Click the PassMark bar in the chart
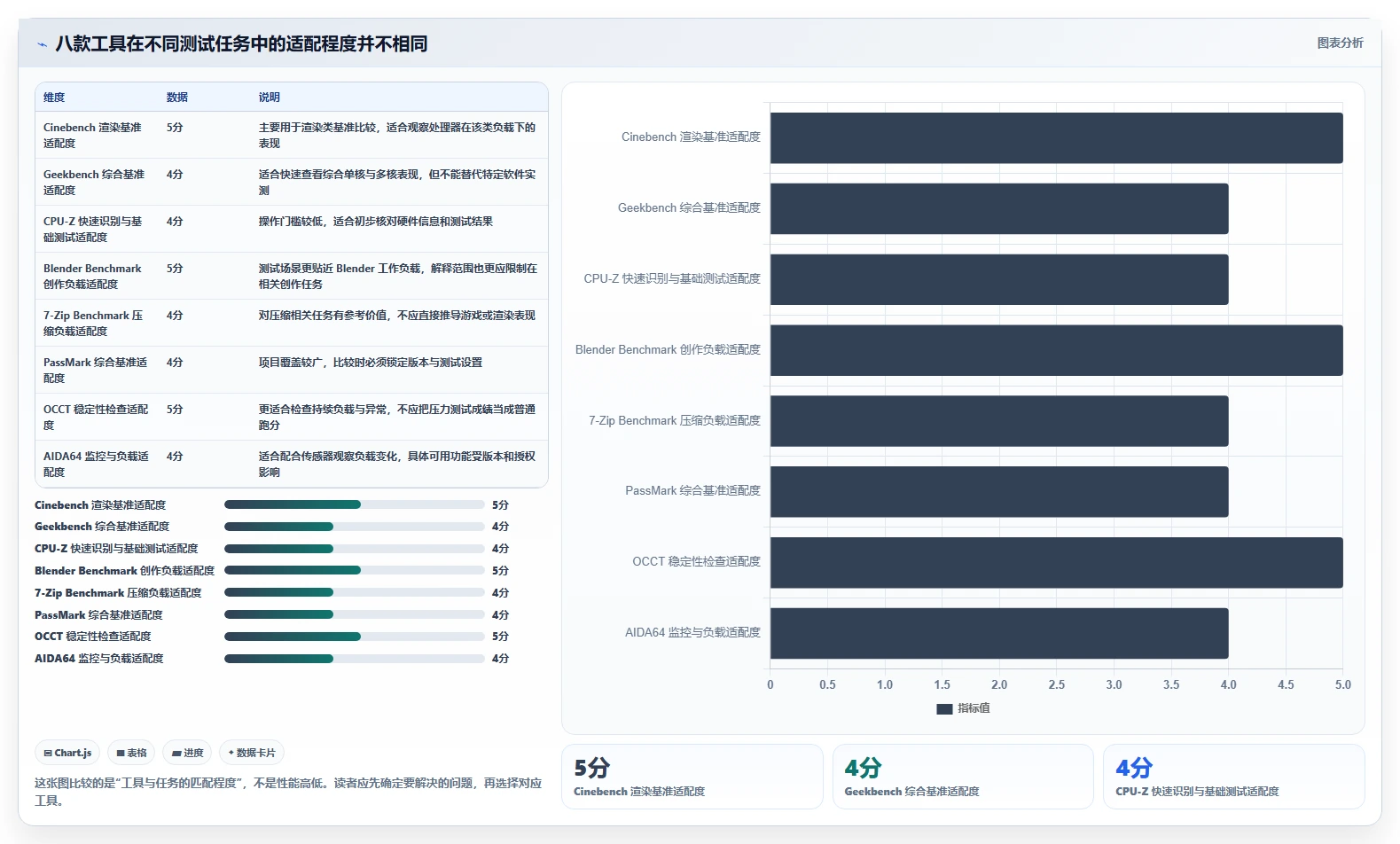 click(999, 491)
